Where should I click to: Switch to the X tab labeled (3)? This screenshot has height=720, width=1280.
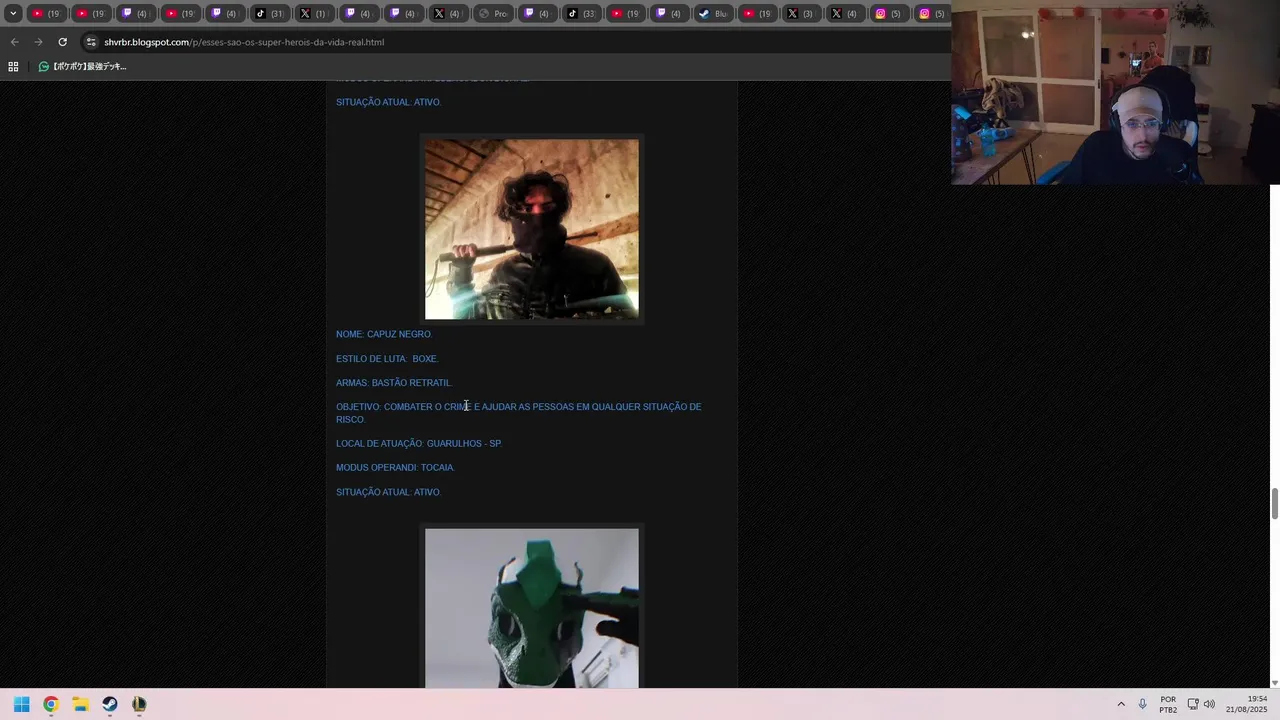(x=801, y=13)
